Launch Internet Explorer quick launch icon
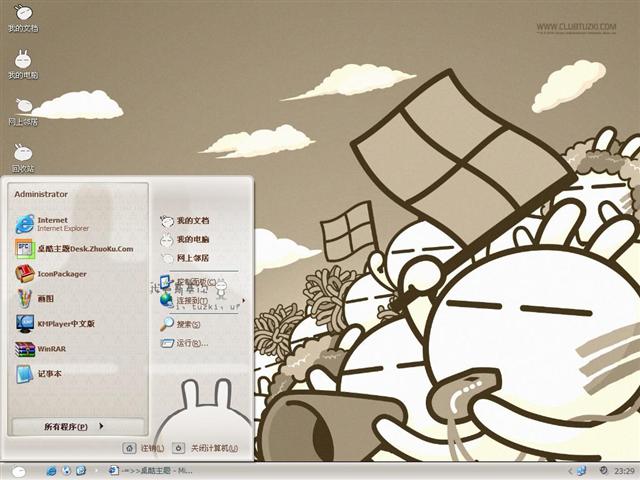This screenshot has width=640, height=480. point(51,471)
